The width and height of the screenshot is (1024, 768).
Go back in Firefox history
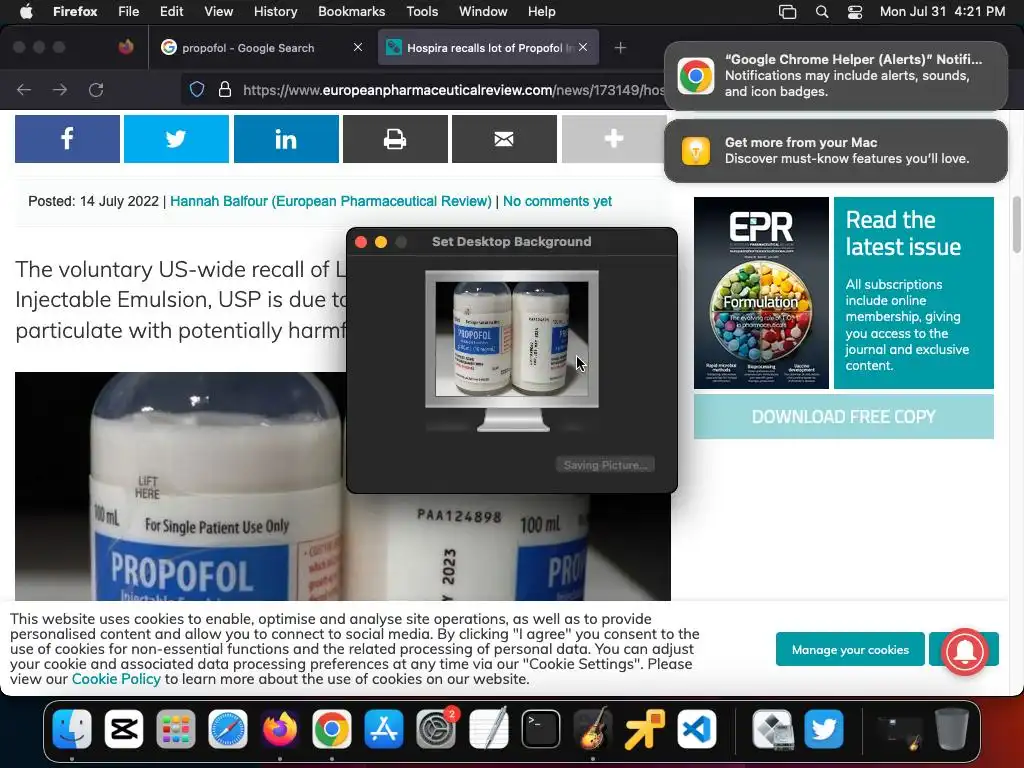(x=24, y=89)
